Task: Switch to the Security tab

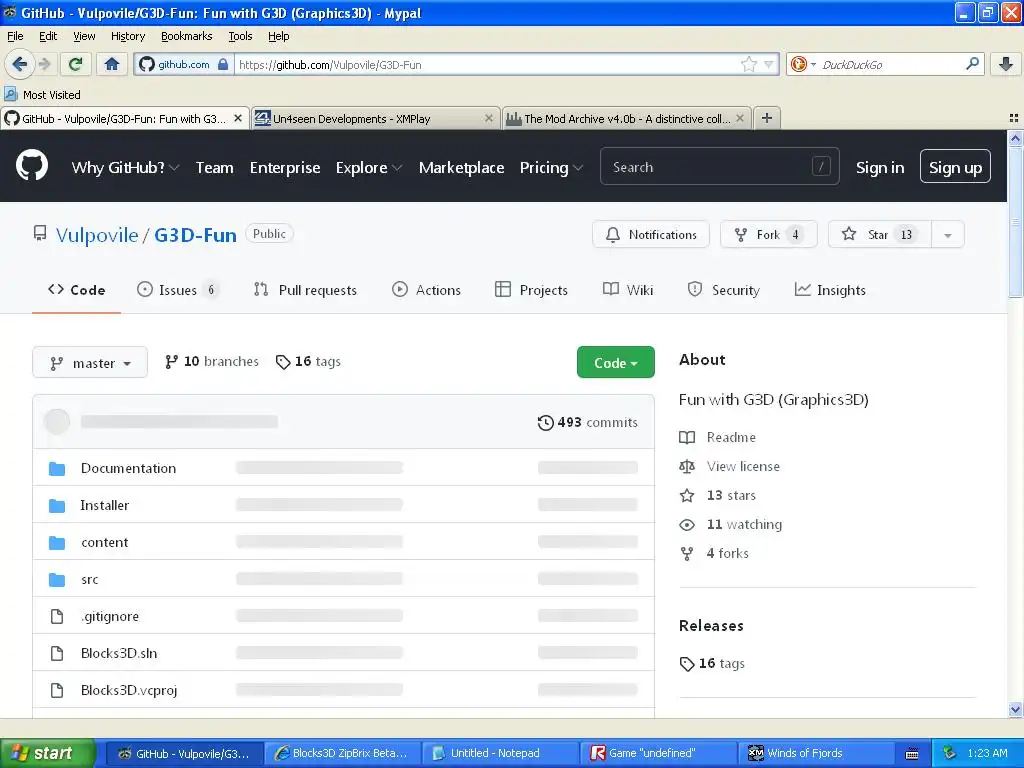Action: 724,290
